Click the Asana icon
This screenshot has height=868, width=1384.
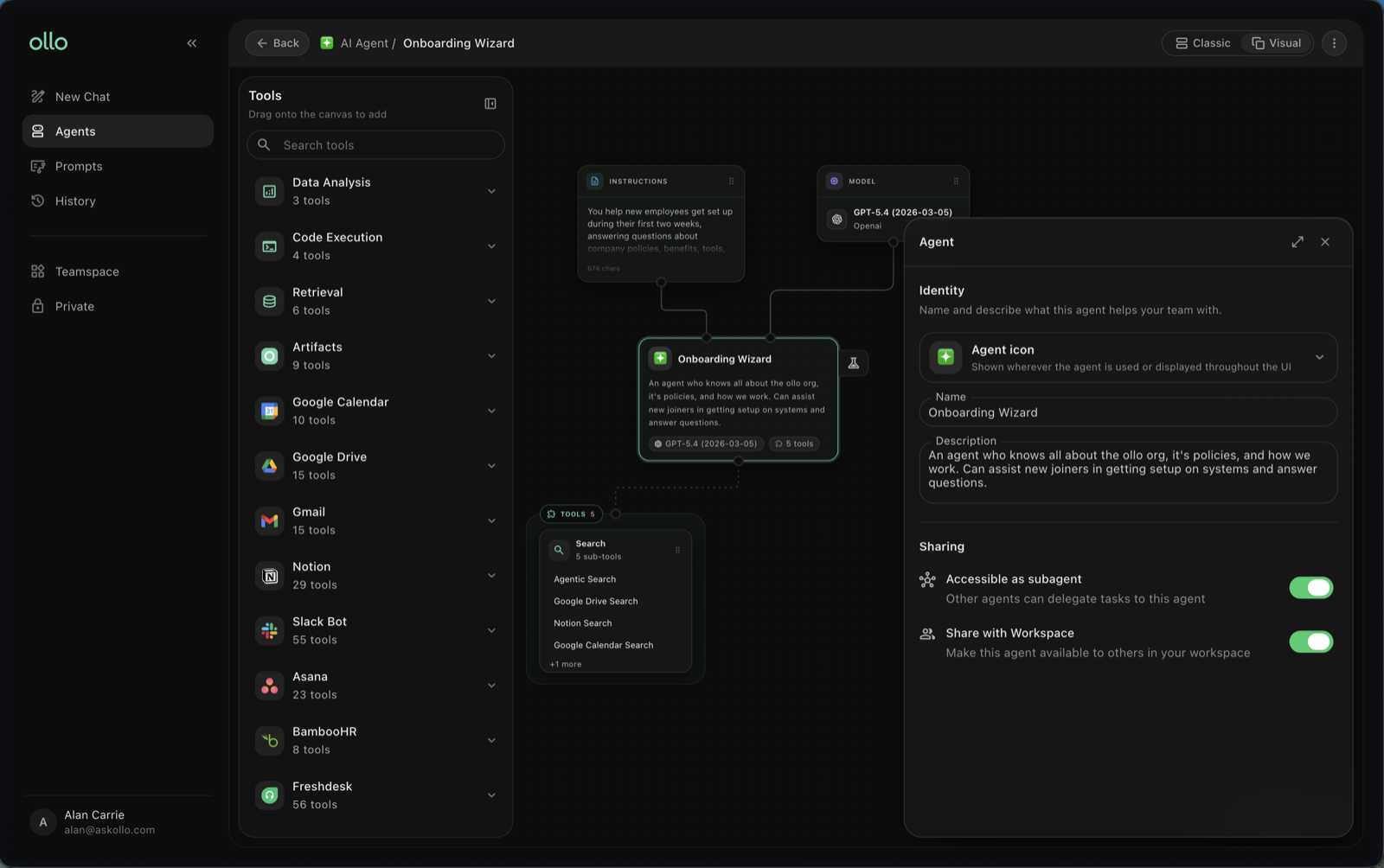coord(270,686)
